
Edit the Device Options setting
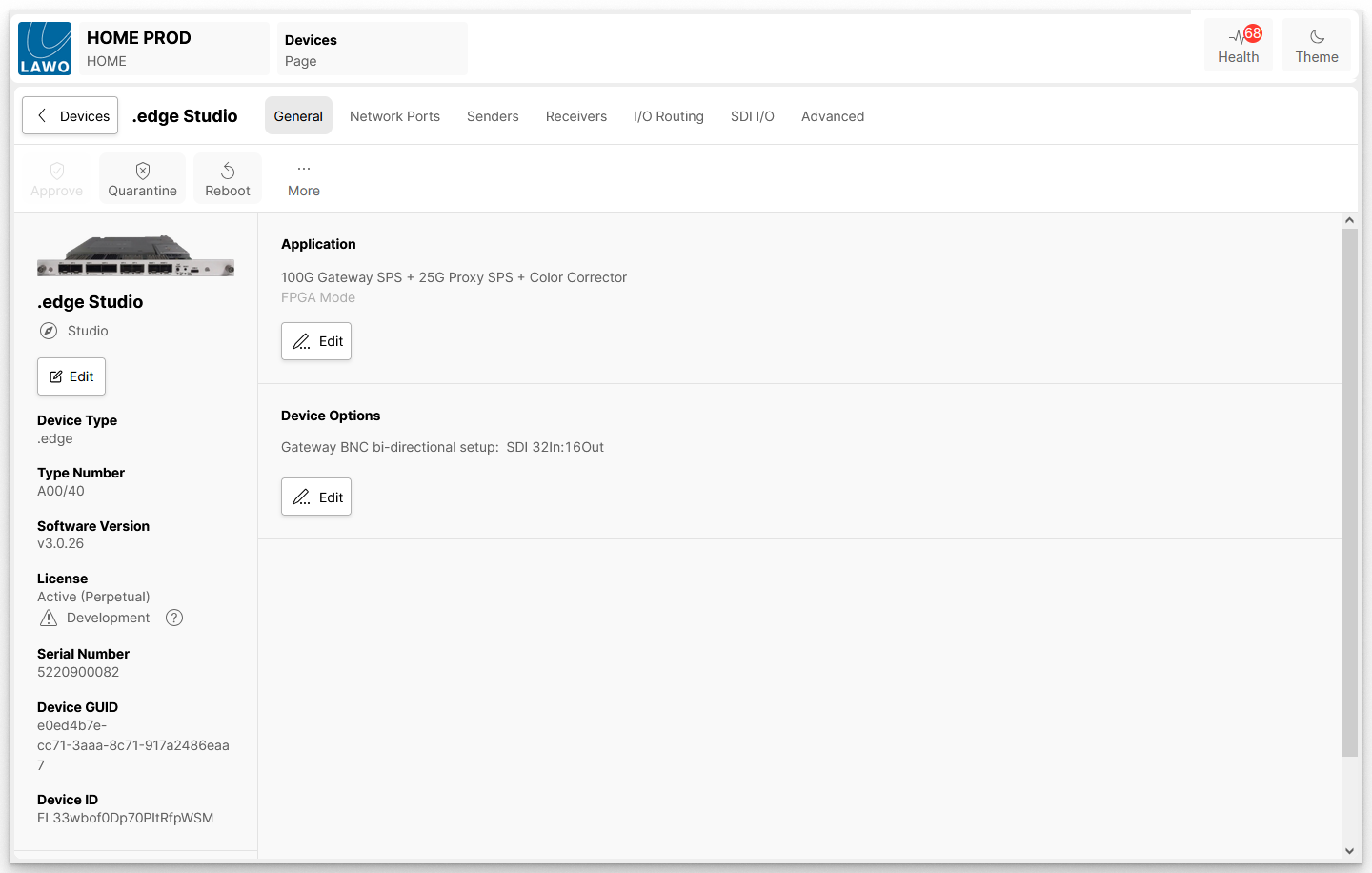[316, 497]
